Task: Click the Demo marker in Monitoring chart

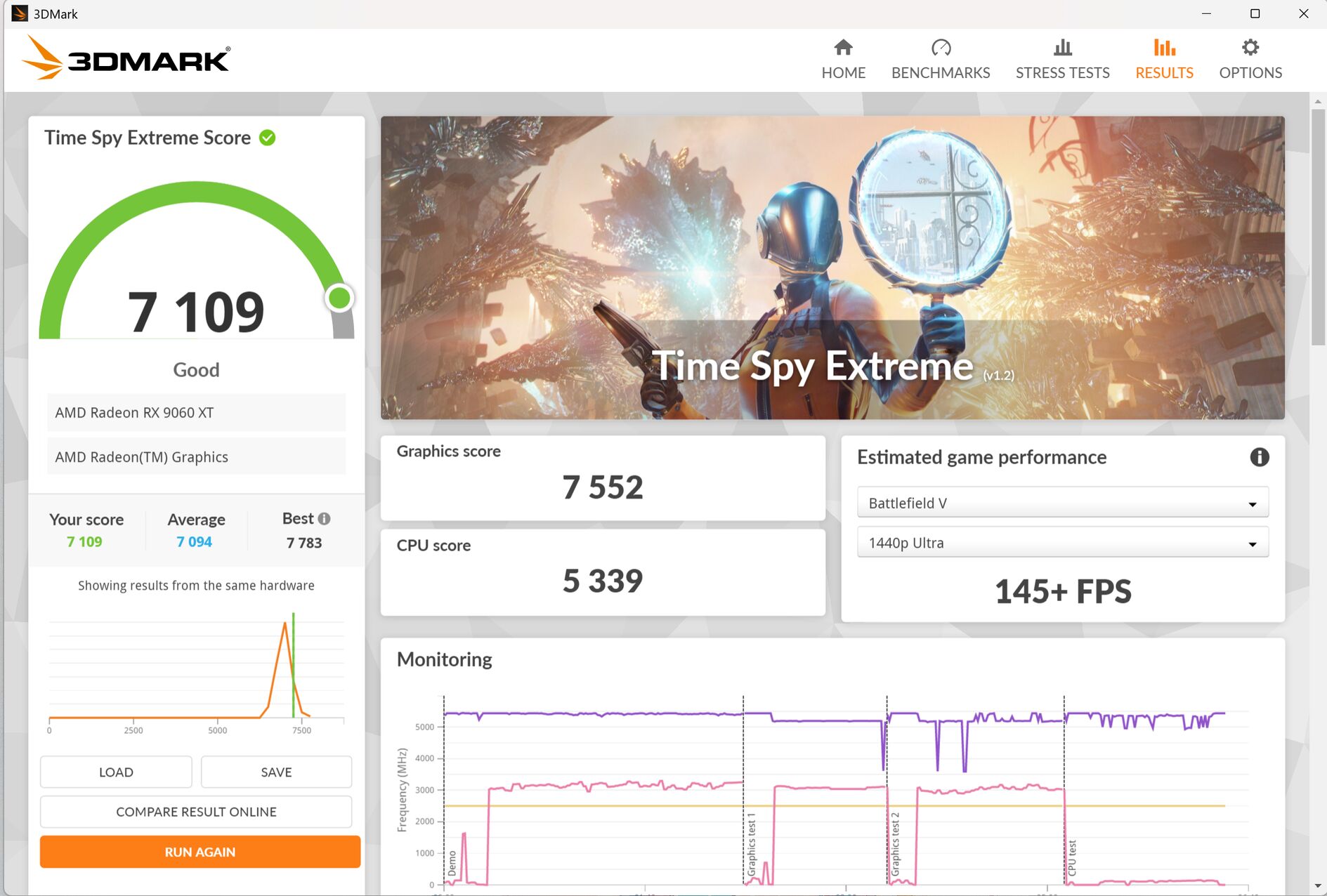Action: tap(452, 863)
